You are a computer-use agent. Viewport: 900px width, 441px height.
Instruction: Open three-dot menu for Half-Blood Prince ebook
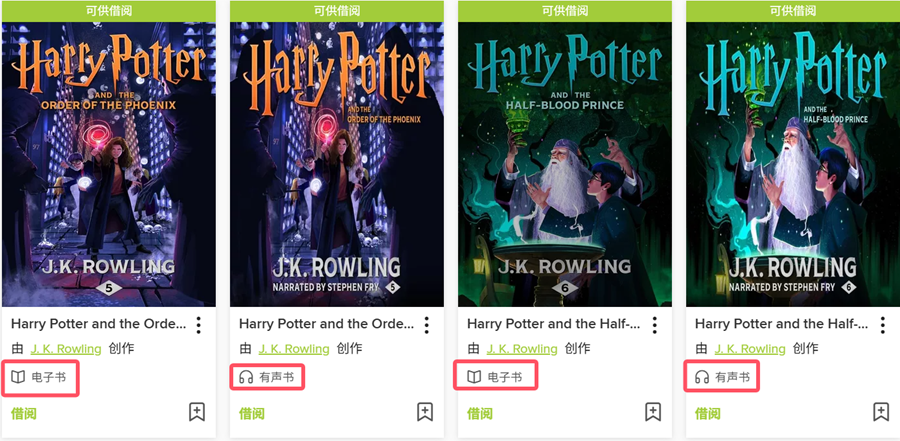click(x=654, y=324)
